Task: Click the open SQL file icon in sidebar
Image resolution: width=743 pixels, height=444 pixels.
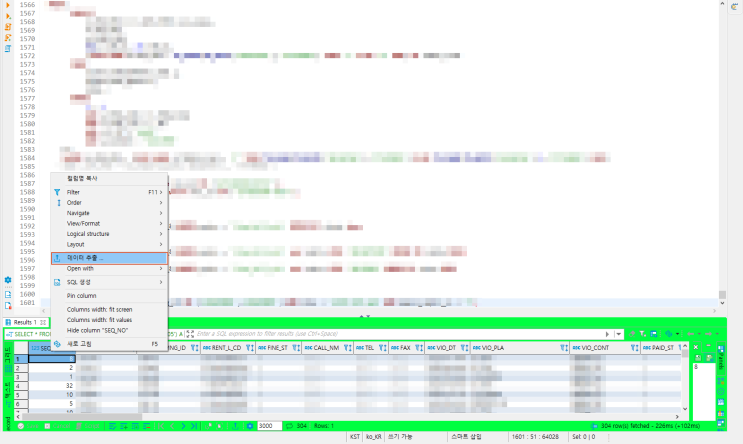Action: point(8,294)
